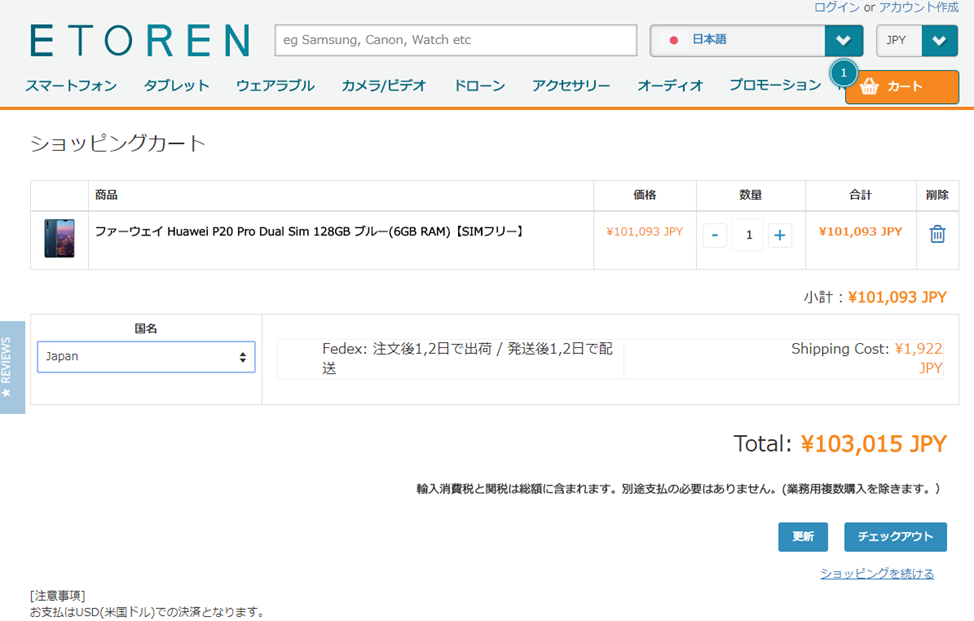Image resolution: width=974 pixels, height=621 pixels.
Task: Click the Japan flag icon in language selector
Action: [674, 40]
